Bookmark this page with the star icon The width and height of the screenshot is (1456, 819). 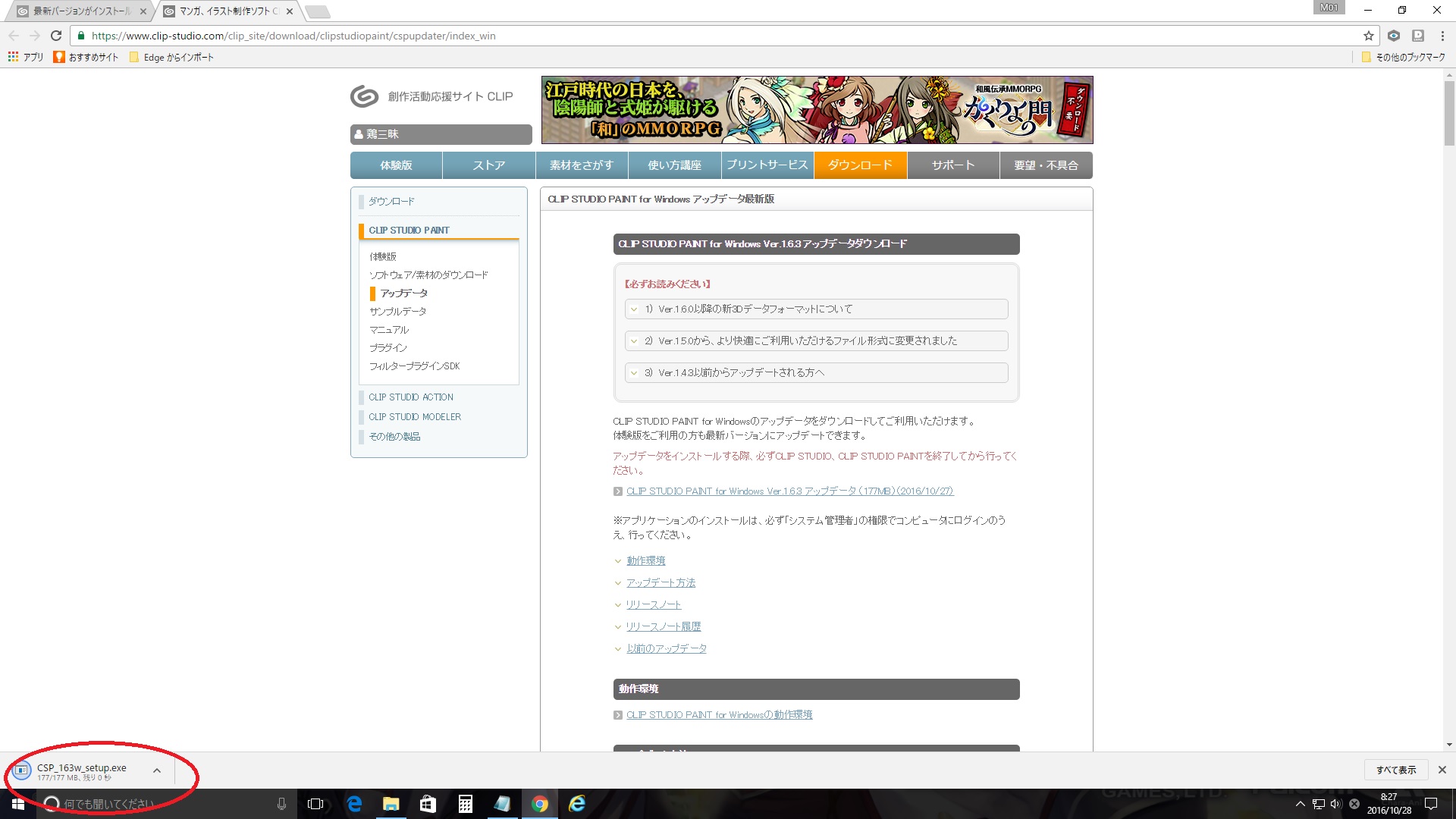1369,36
